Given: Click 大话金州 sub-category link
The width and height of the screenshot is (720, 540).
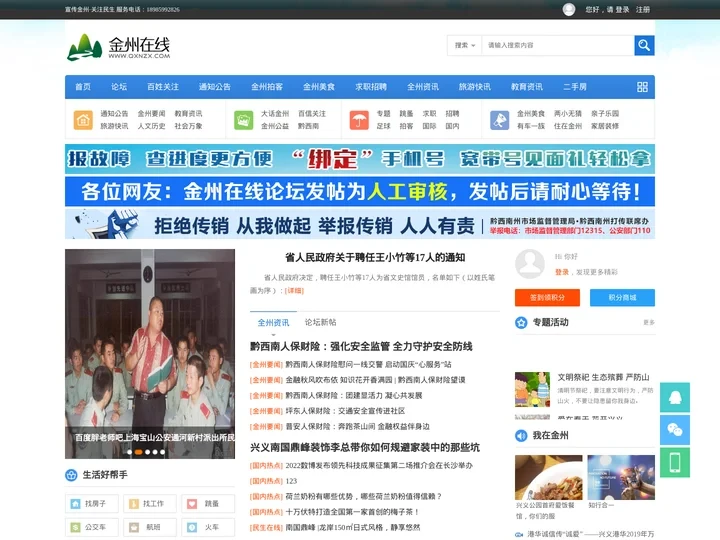Looking at the screenshot, I should (x=275, y=113).
